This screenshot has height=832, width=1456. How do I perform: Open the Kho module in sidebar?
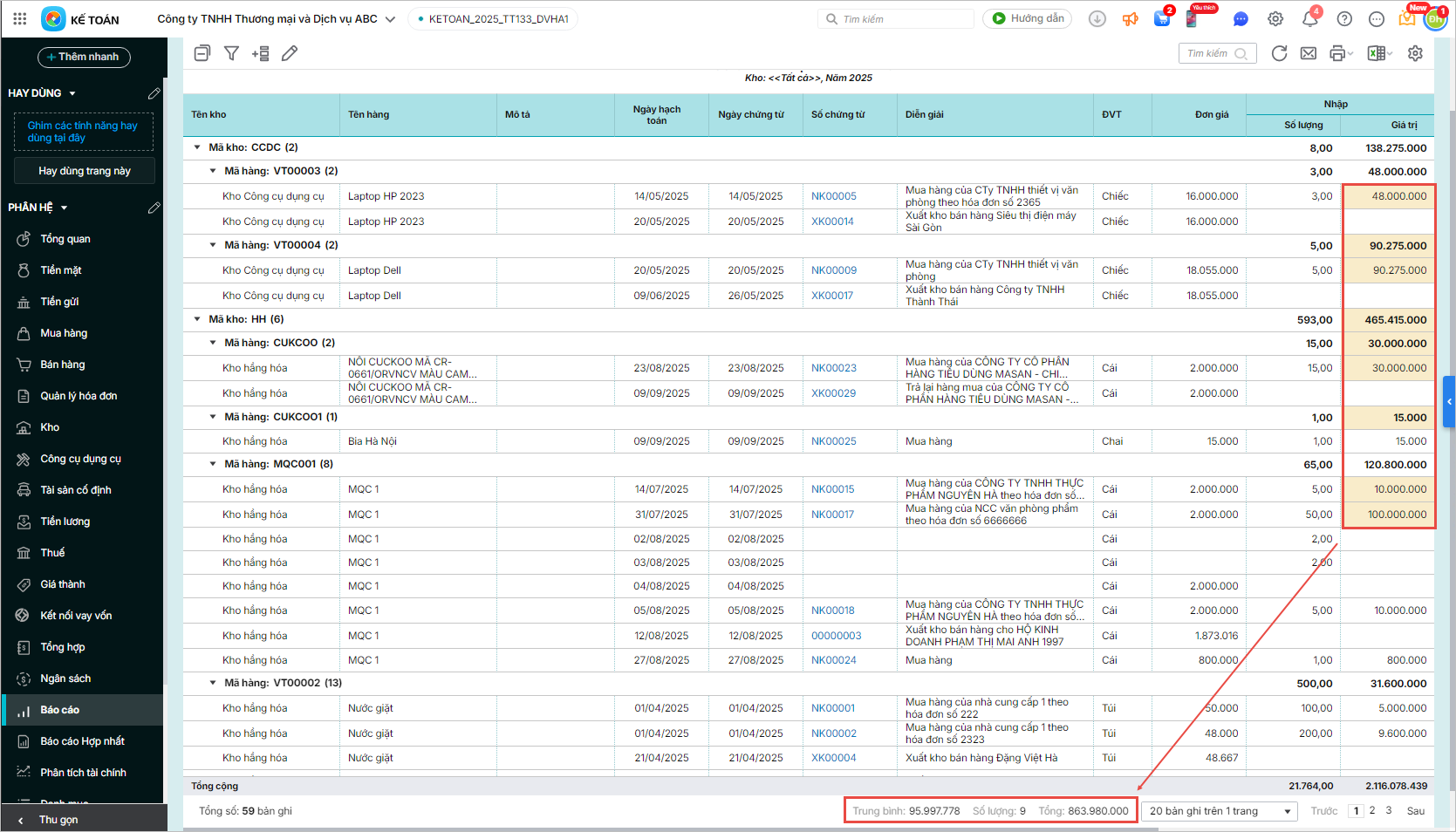pyautogui.click(x=50, y=427)
